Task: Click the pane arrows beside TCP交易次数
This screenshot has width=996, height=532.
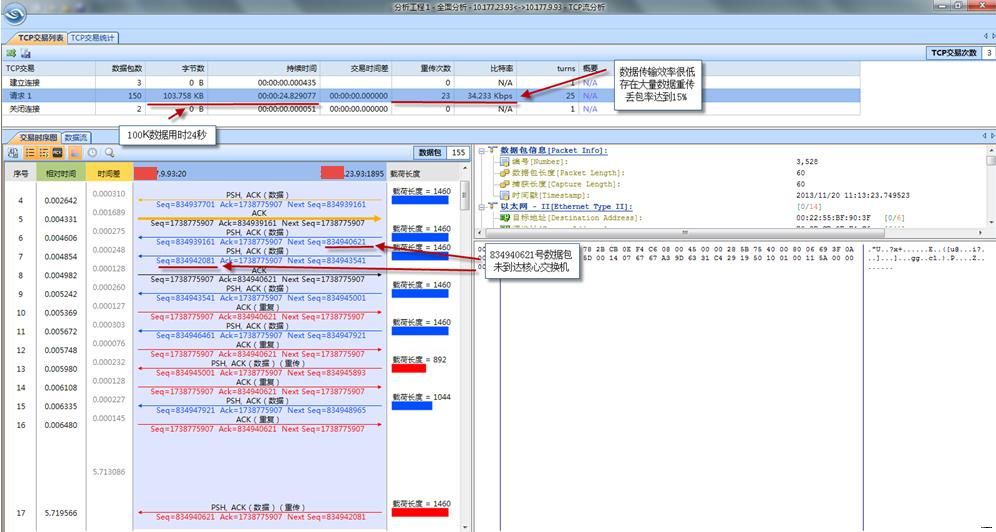Action: tap(989, 38)
